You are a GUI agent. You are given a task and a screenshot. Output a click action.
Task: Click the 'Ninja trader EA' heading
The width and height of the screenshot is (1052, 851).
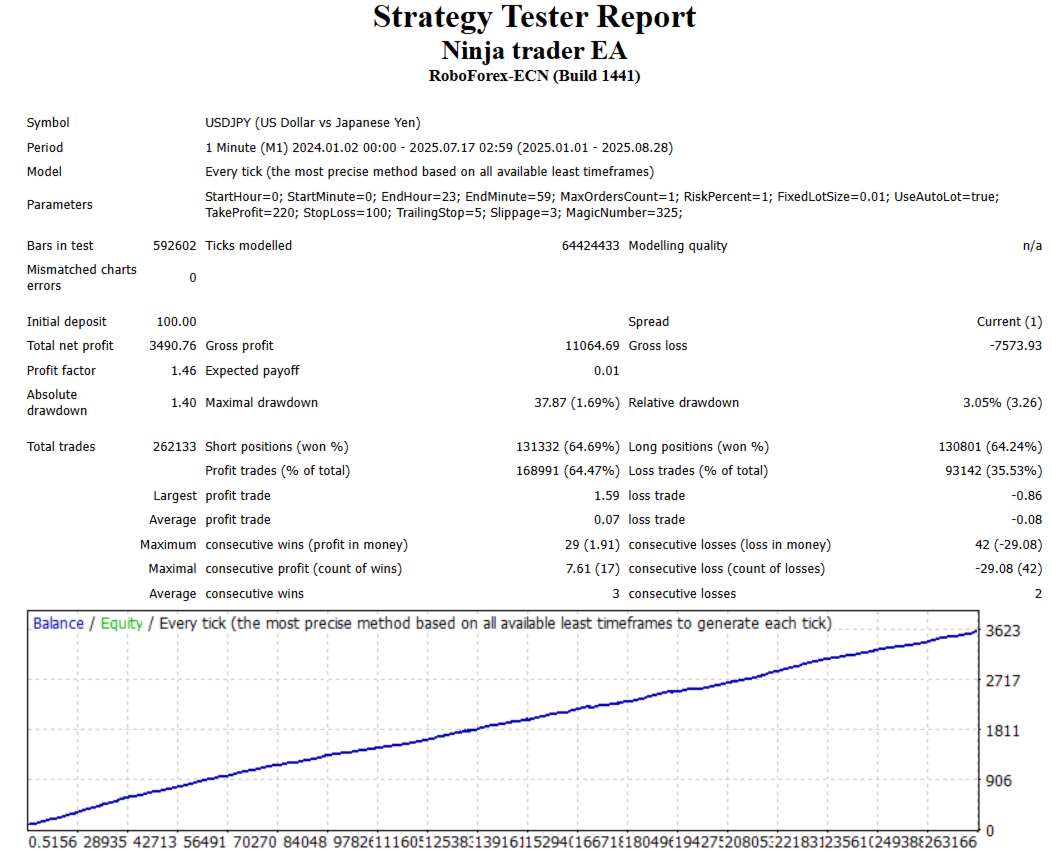534,51
